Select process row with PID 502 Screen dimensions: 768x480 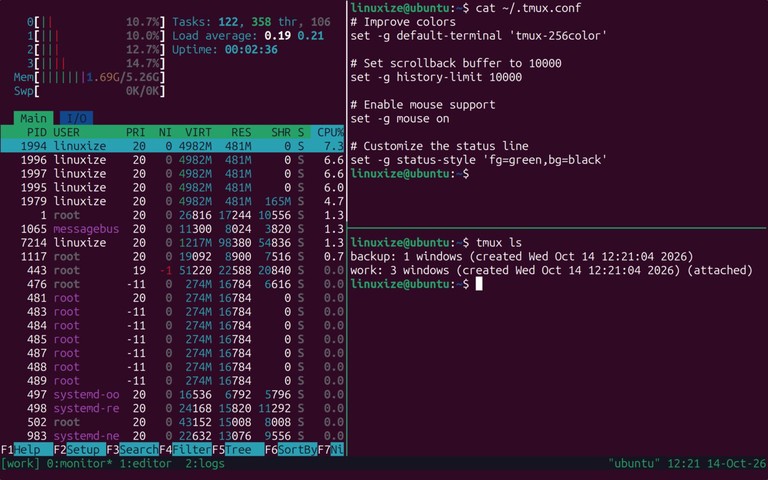[172, 422]
